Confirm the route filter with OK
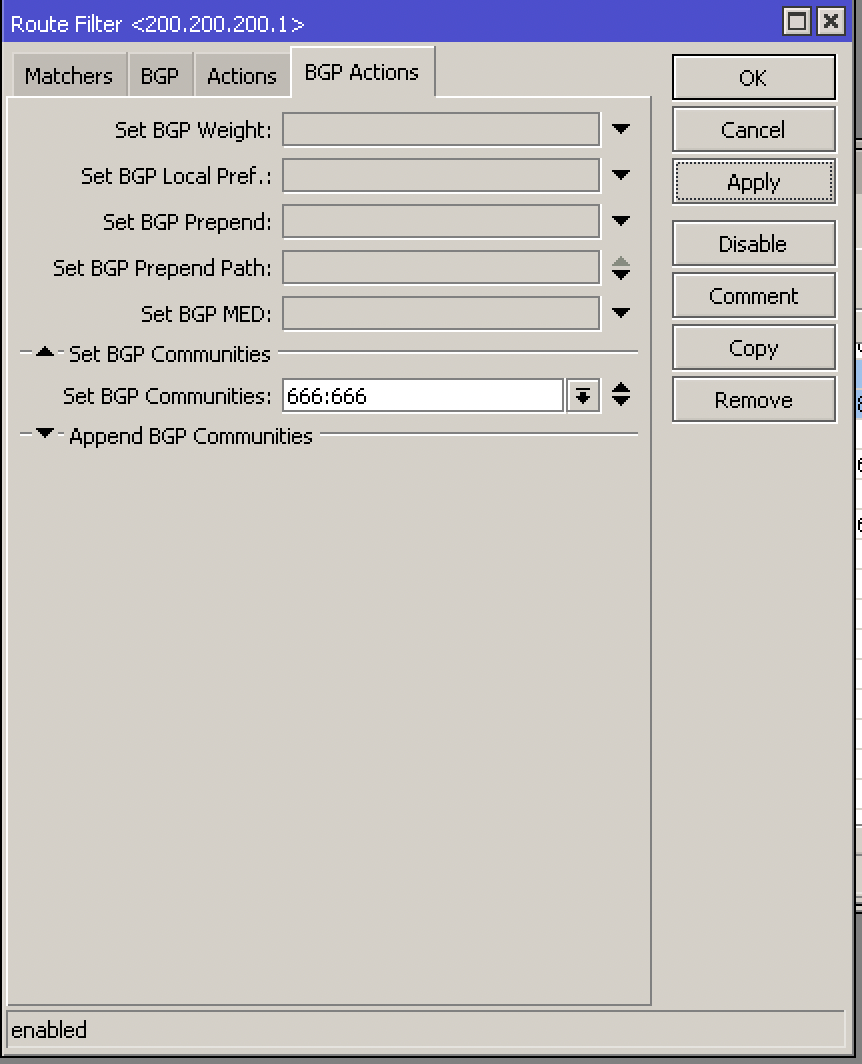The image size is (862, 1064). (753, 78)
